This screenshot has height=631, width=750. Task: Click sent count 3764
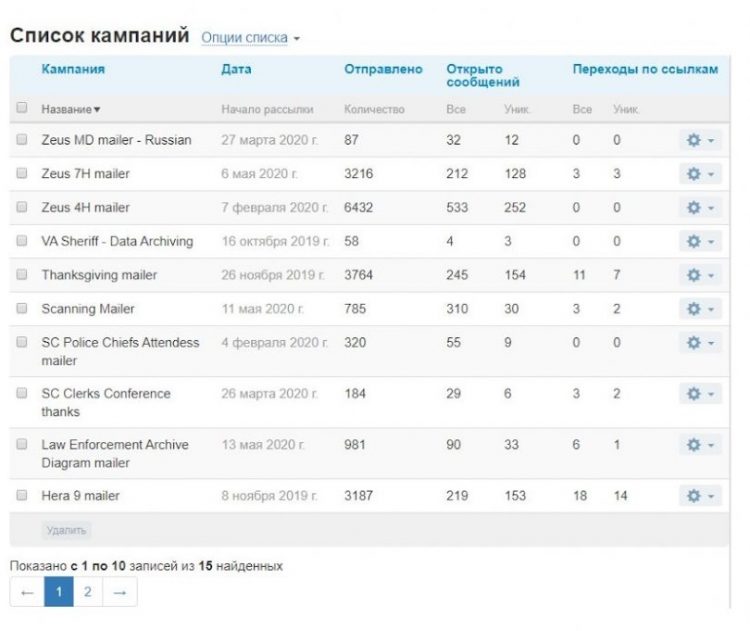(x=358, y=275)
